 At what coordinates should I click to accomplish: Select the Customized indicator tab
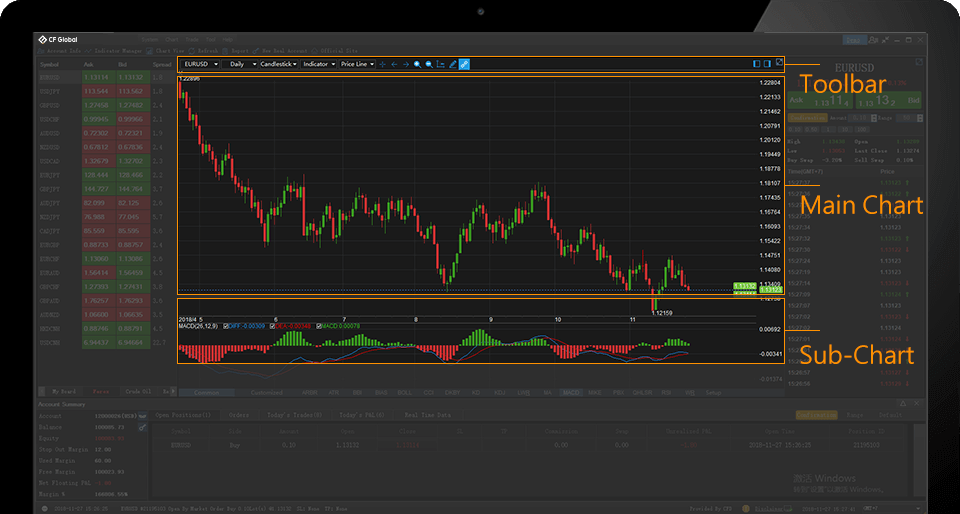267,393
